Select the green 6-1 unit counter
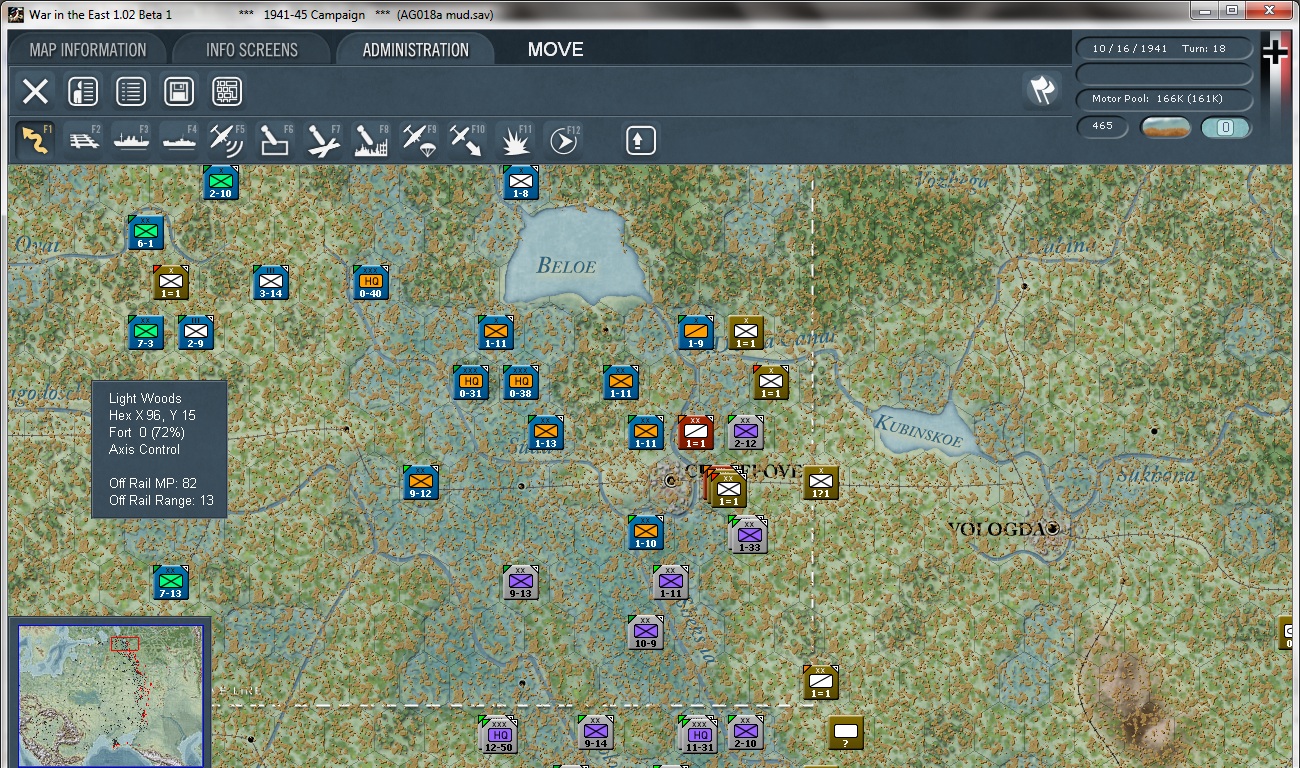Screen dimensions: 1300x768 click(146, 232)
